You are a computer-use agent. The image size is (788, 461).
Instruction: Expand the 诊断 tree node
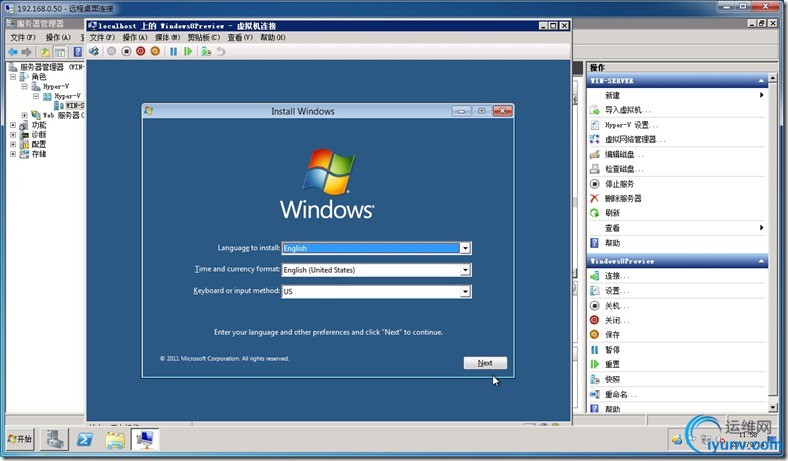[x=13, y=135]
